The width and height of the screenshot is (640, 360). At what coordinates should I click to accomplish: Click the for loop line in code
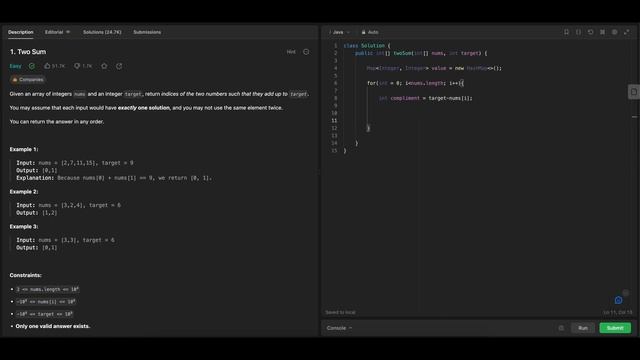(x=415, y=83)
